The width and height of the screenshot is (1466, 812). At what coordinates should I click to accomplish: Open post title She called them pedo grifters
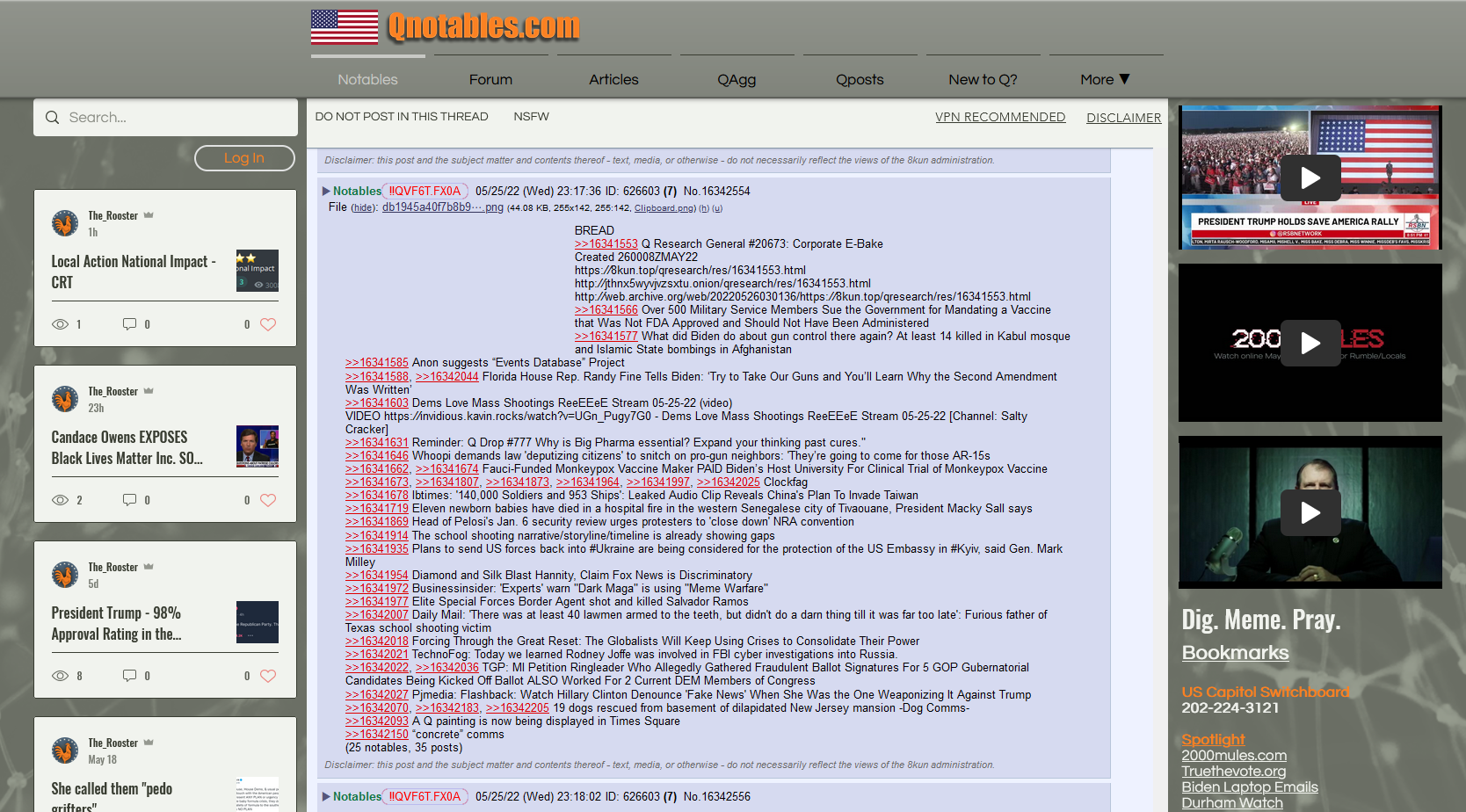(x=112, y=797)
